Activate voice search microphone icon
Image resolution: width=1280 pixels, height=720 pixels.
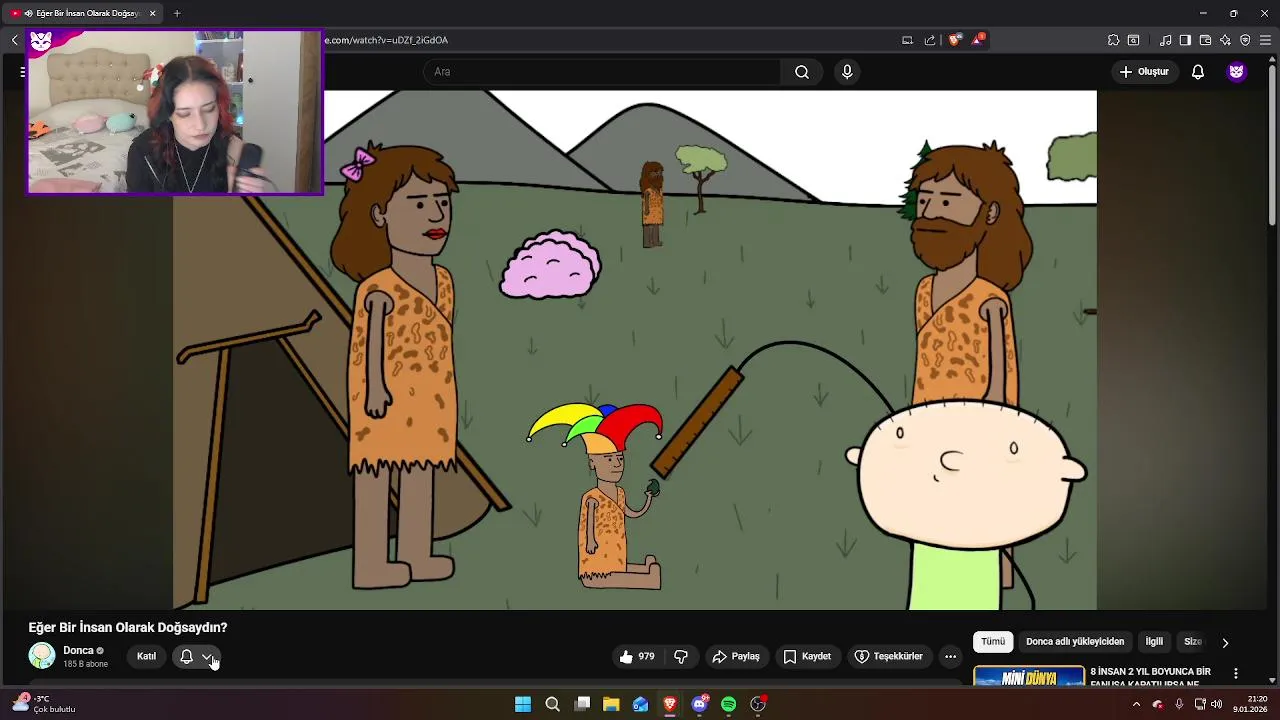(x=847, y=72)
